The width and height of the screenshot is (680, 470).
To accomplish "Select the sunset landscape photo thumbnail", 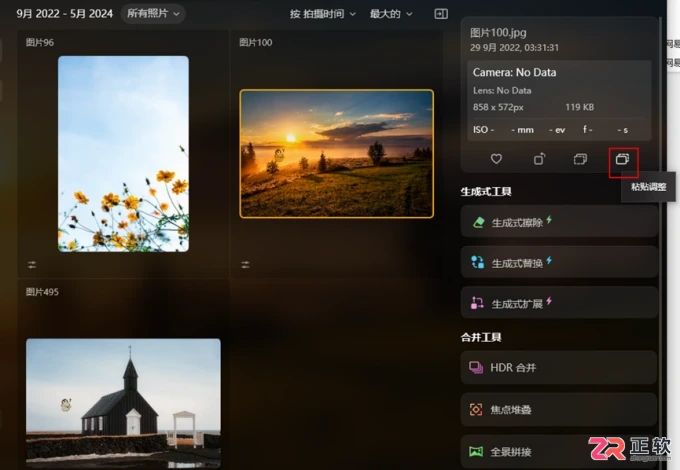I will pyautogui.click(x=336, y=153).
